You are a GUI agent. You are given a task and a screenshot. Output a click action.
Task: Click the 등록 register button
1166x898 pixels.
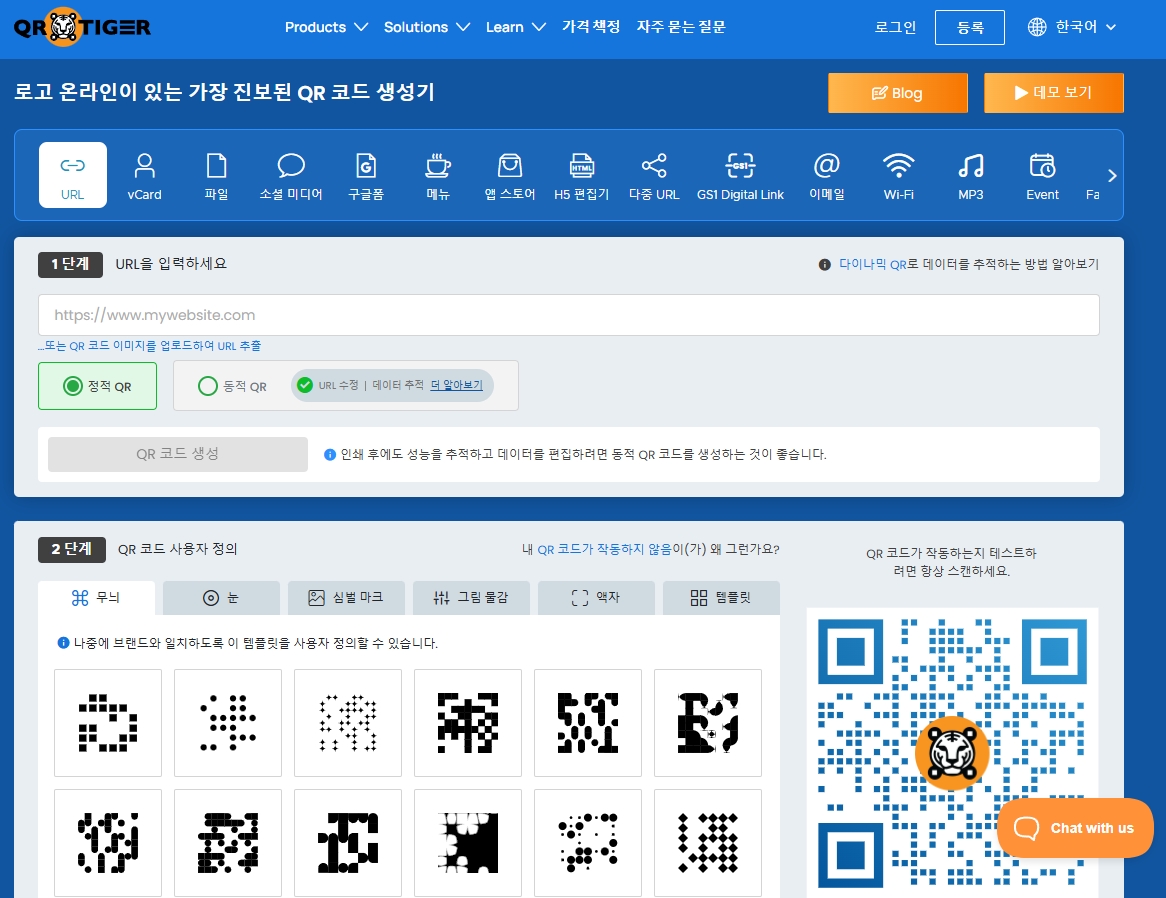click(970, 28)
